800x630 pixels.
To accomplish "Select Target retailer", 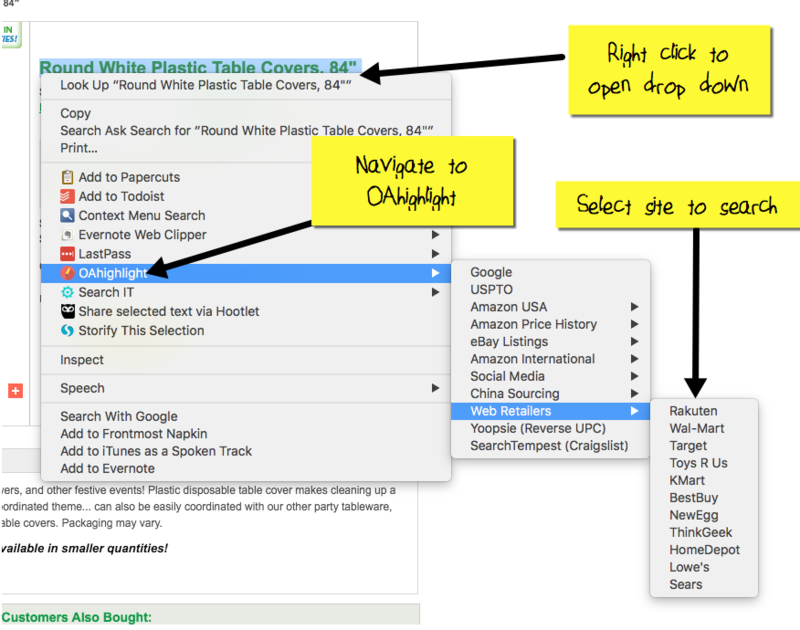I will (x=704, y=445).
